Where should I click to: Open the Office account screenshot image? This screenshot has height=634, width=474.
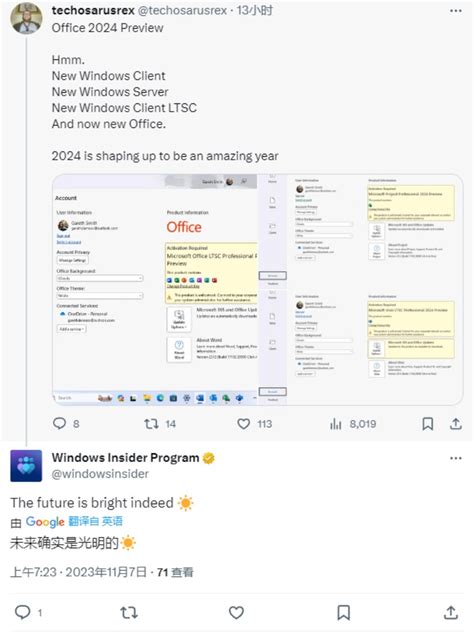[x=258, y=290]
